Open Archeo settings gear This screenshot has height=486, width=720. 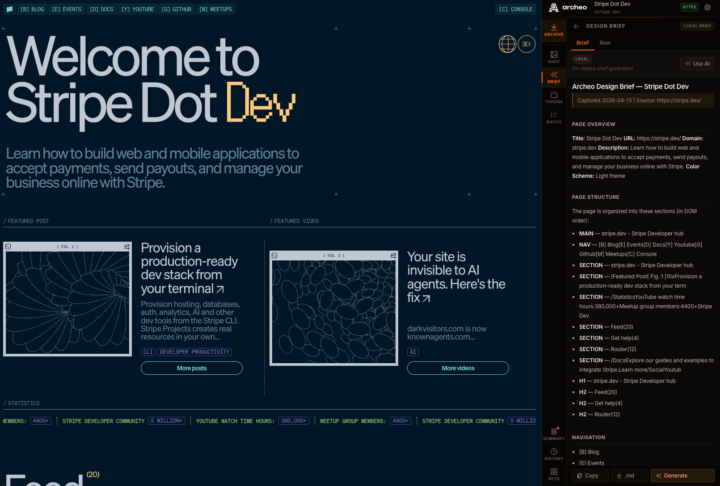(708, 7)
